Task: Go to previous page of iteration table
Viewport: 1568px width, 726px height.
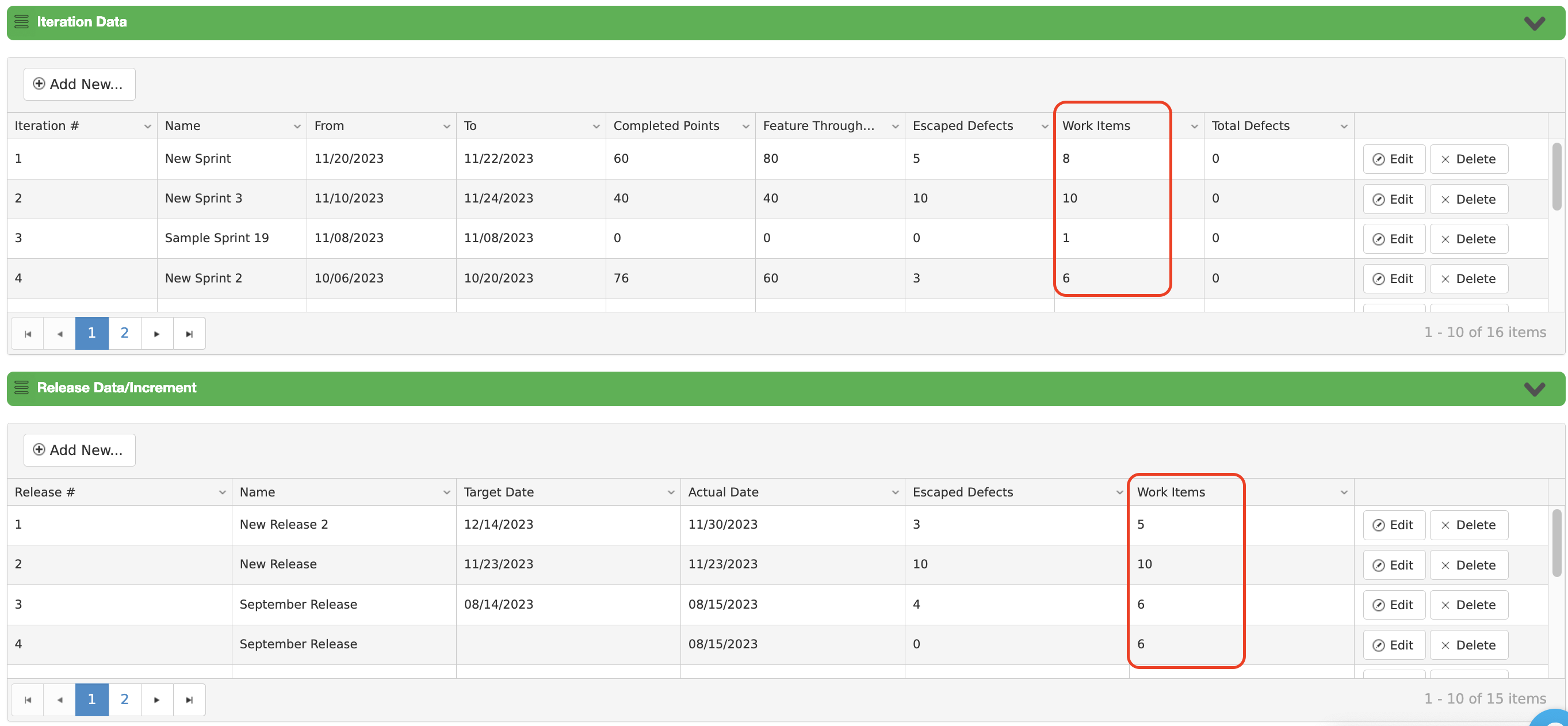Action: (x=60, y=334)
